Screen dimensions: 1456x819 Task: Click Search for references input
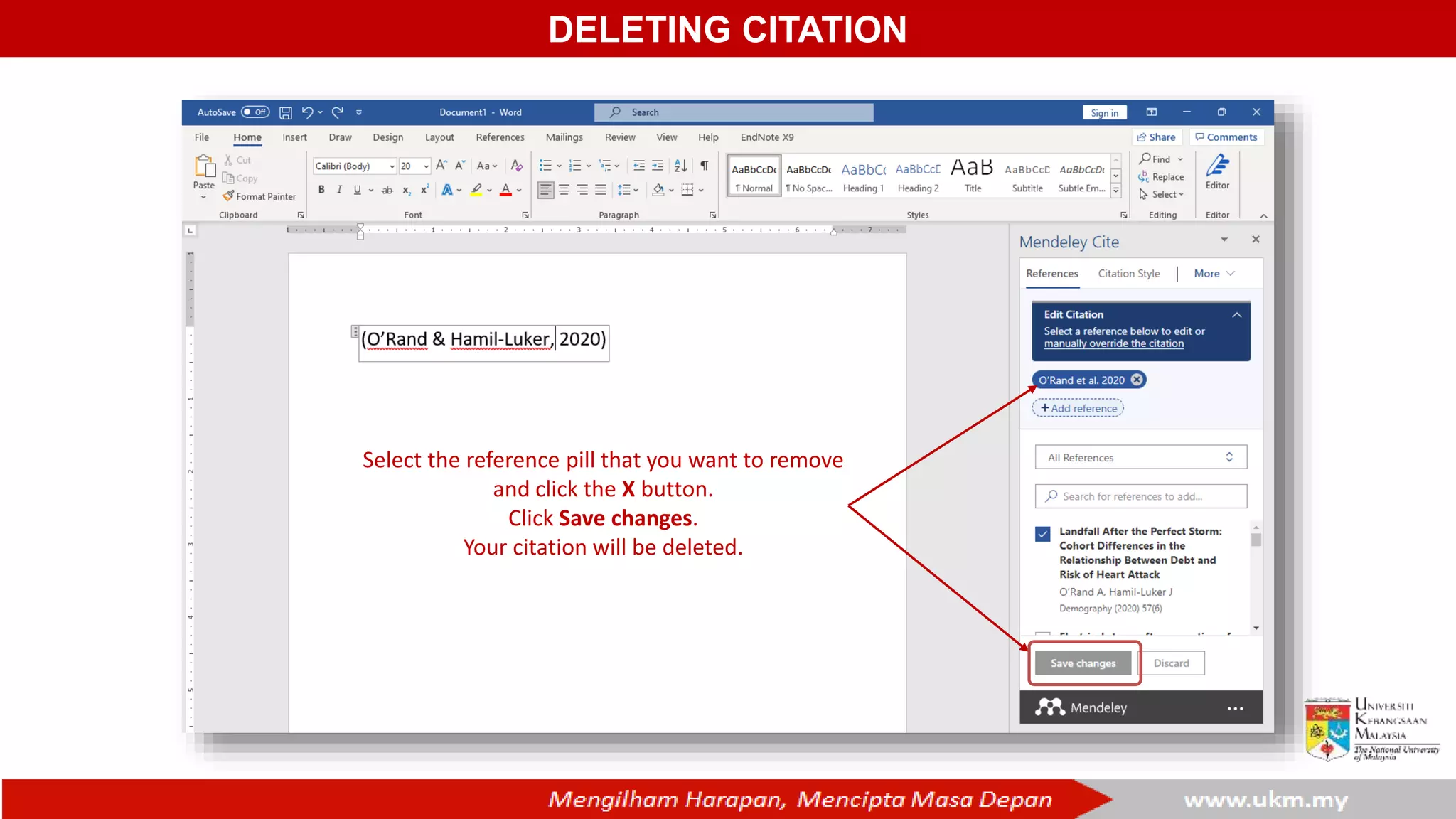click(1140, 496)
